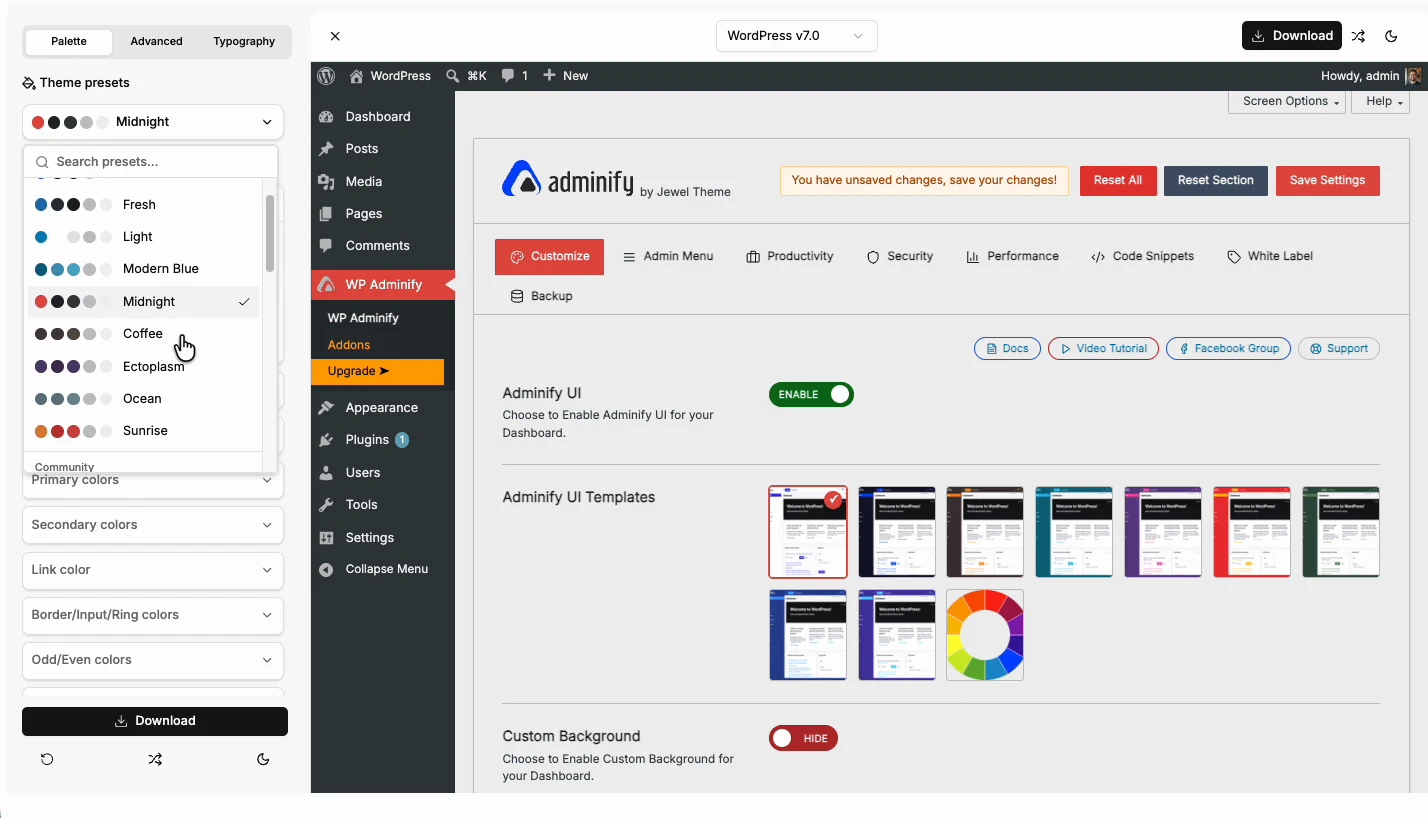Toggle dark mode moon icon in top bar
The height and width of the screenshot is (818, 1428).
pyautogui.click(x=1391, y=36)
